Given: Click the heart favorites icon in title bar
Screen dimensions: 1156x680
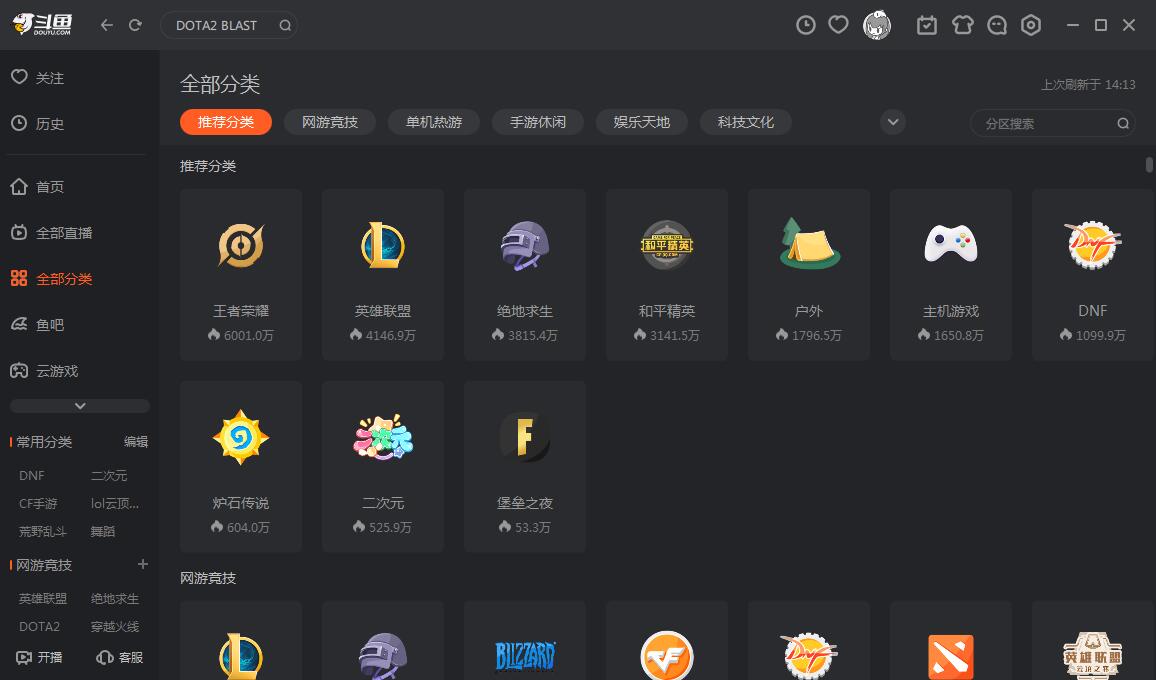Looking at the screenshot, I should (839, 25).
